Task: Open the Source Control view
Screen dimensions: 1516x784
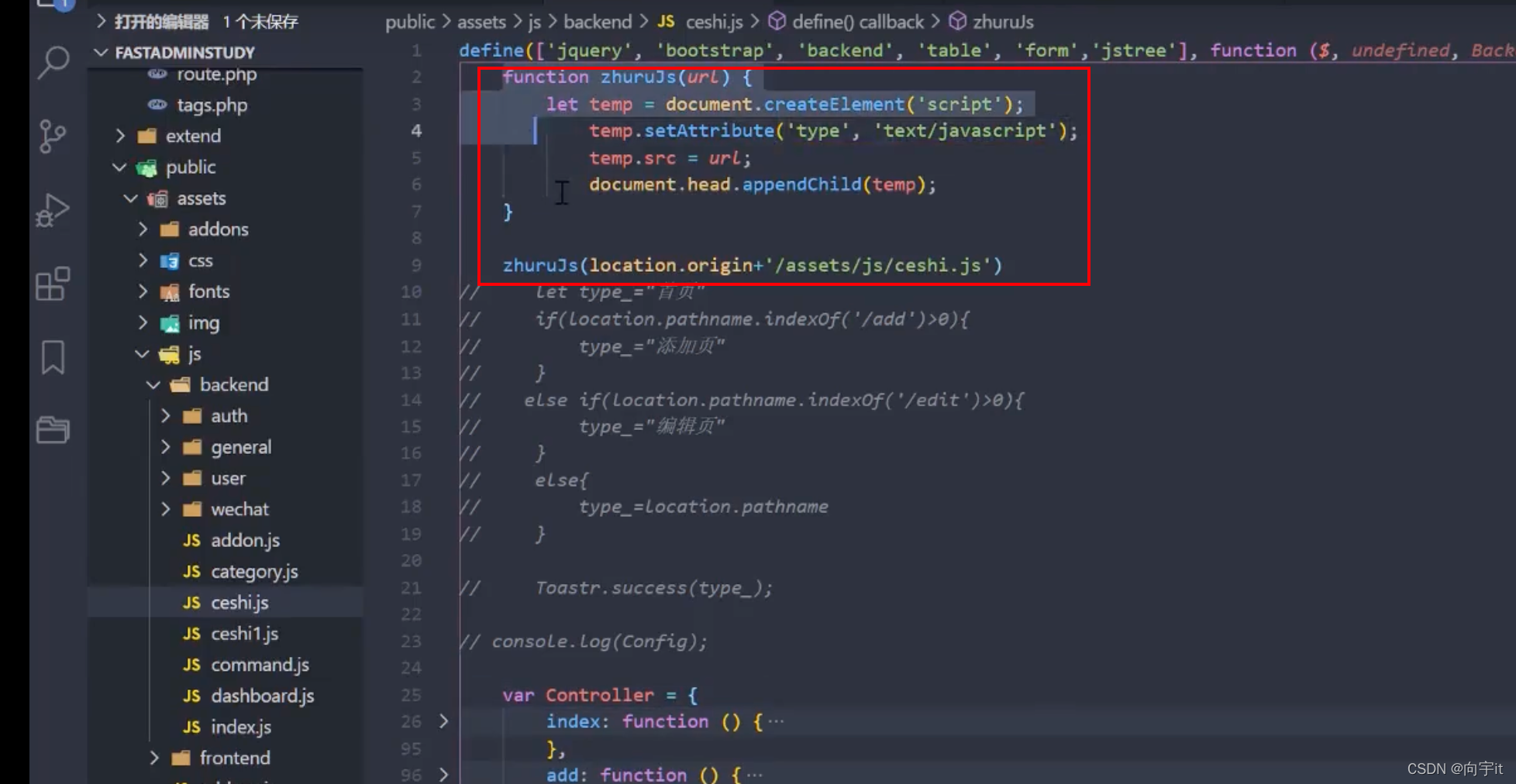Action: click(x=51, y=136)
